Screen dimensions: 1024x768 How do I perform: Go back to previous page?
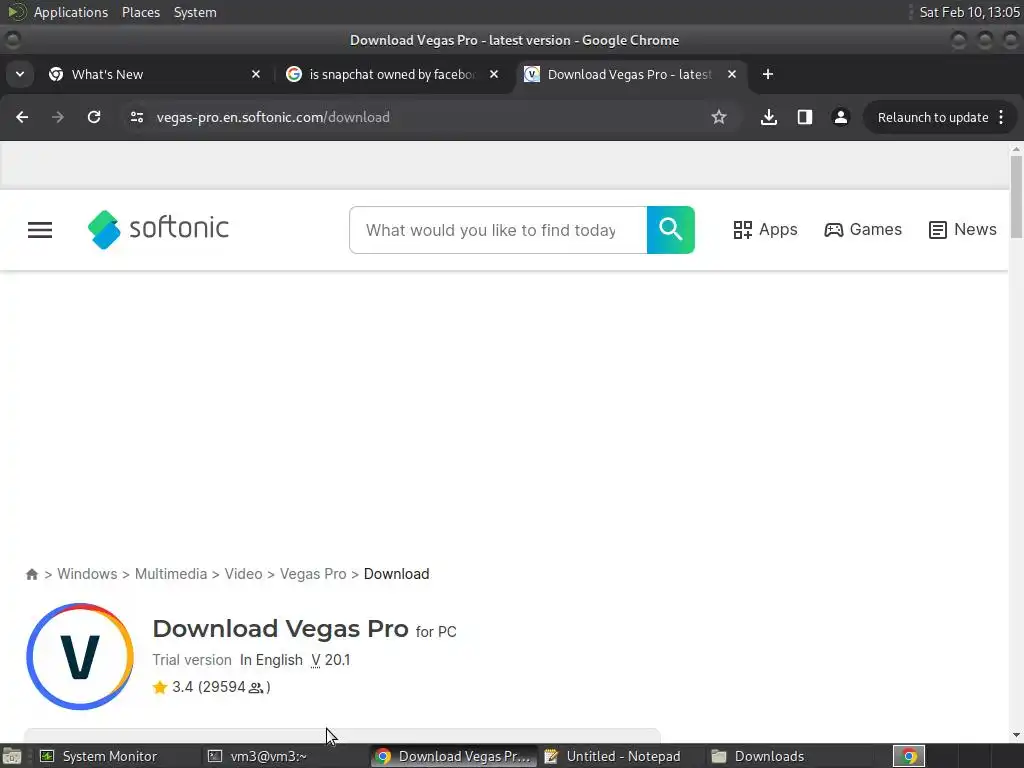(x=22, y=118)
